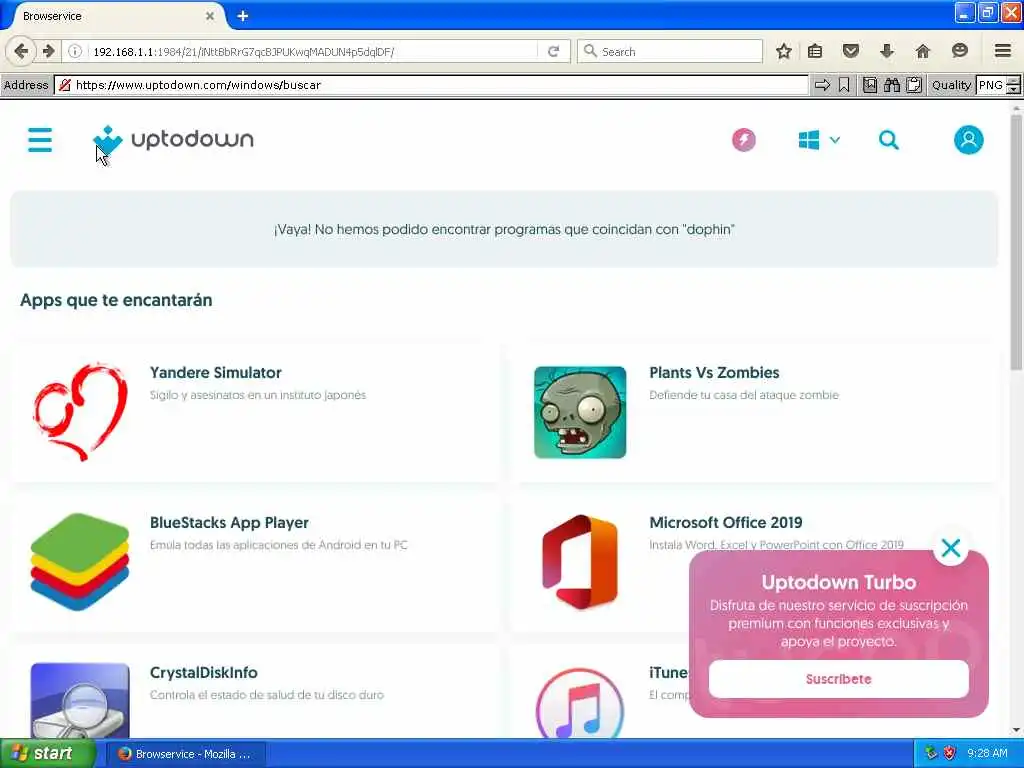This screenshot has width=1024, height=768.
Task: Click Browservice go arrow button
Action: click(822, 85)
